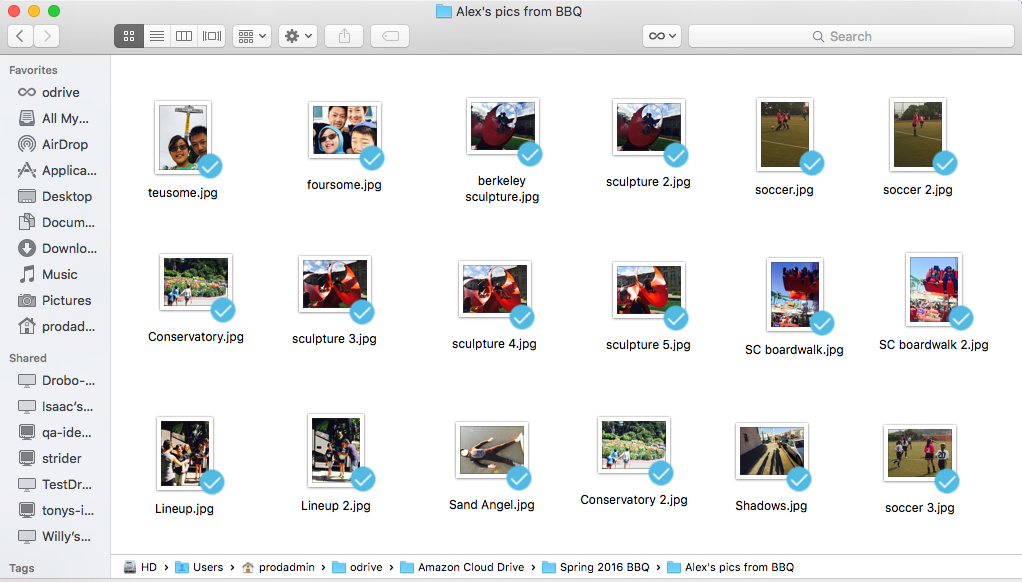Screen dimensions: 1022x582
Task: Go to Desktop in the sidebar
Action: tap(55, 197)
